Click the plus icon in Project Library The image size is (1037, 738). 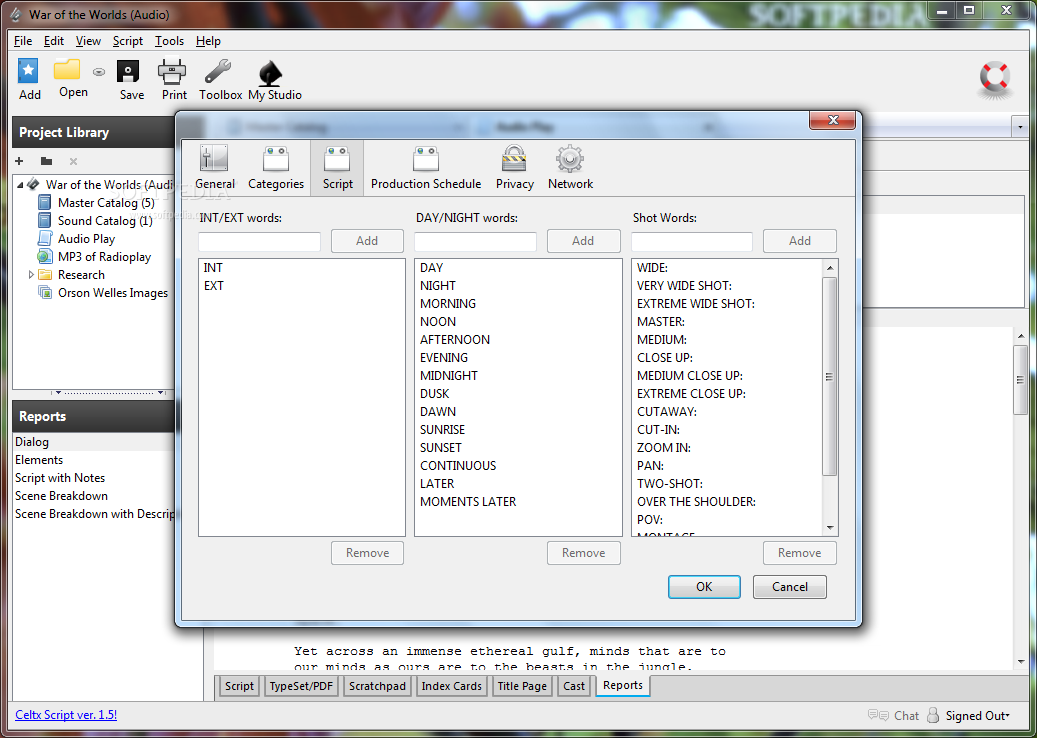[x=19, y=161]
